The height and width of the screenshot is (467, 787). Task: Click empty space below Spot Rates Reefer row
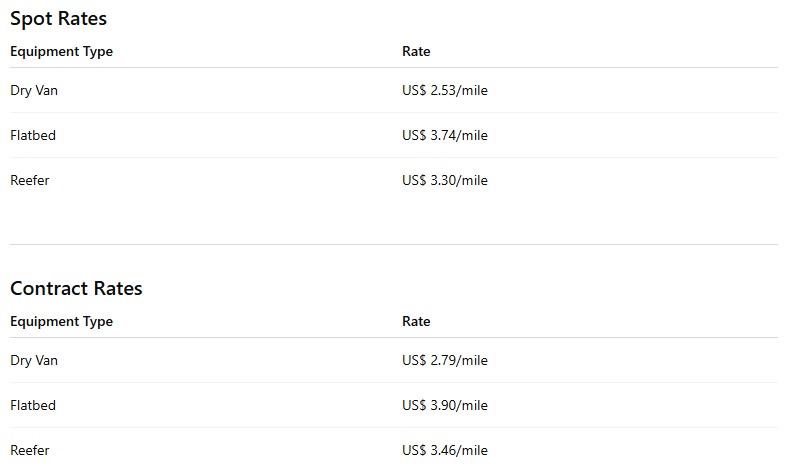pyautogui.click(x=394, y=223)
